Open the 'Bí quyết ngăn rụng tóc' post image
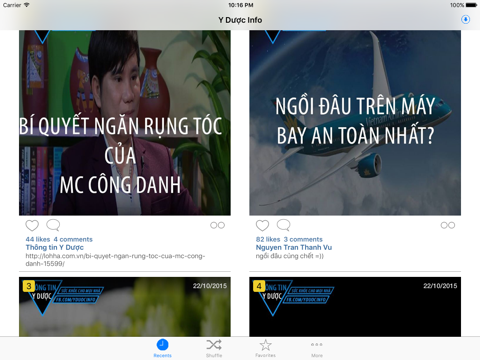 point(125,123)
